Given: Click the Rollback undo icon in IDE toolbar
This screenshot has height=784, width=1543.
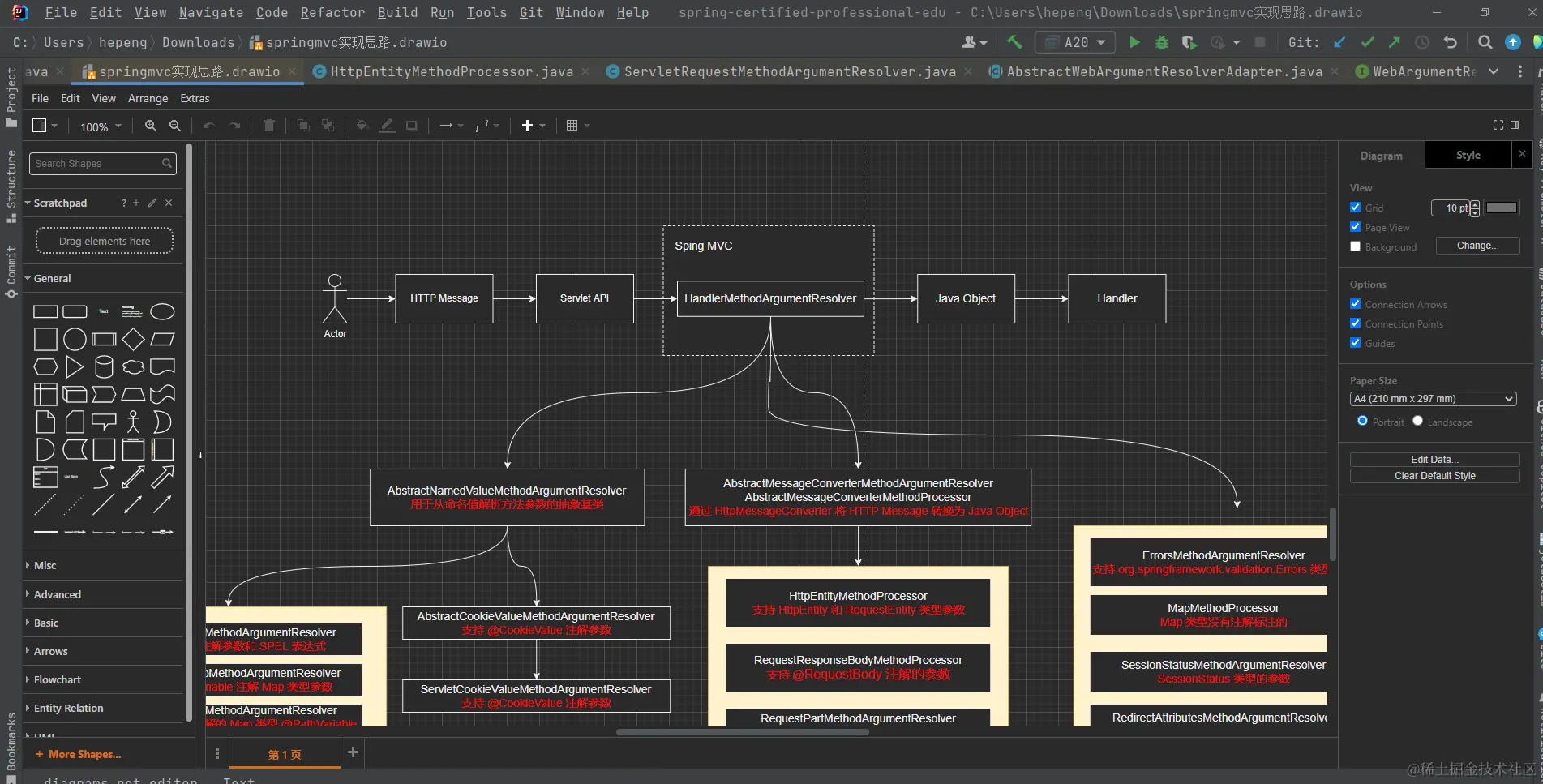Looking at the screenshot, I should [x=1451, y=42].
